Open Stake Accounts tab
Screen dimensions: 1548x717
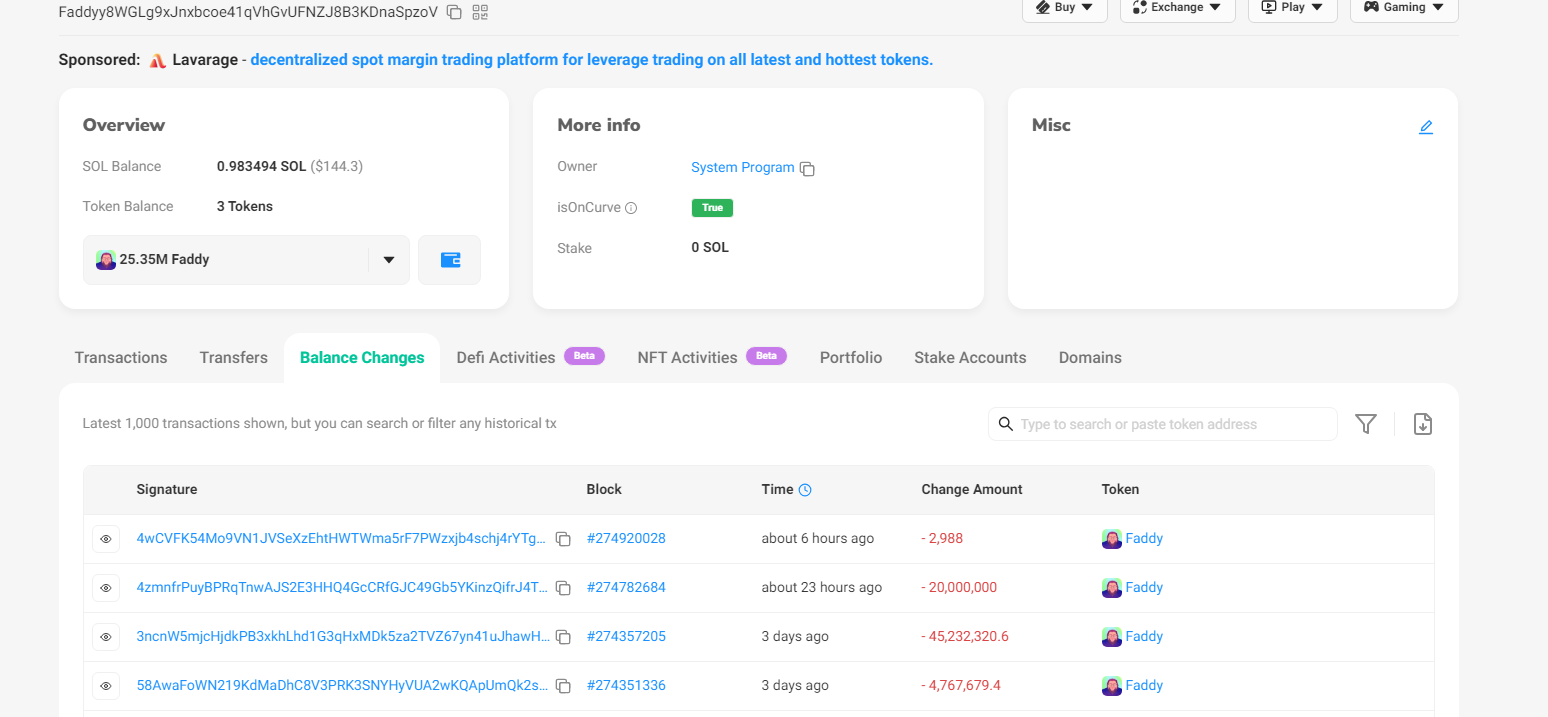pyautogui.click(x=970, y=358)
